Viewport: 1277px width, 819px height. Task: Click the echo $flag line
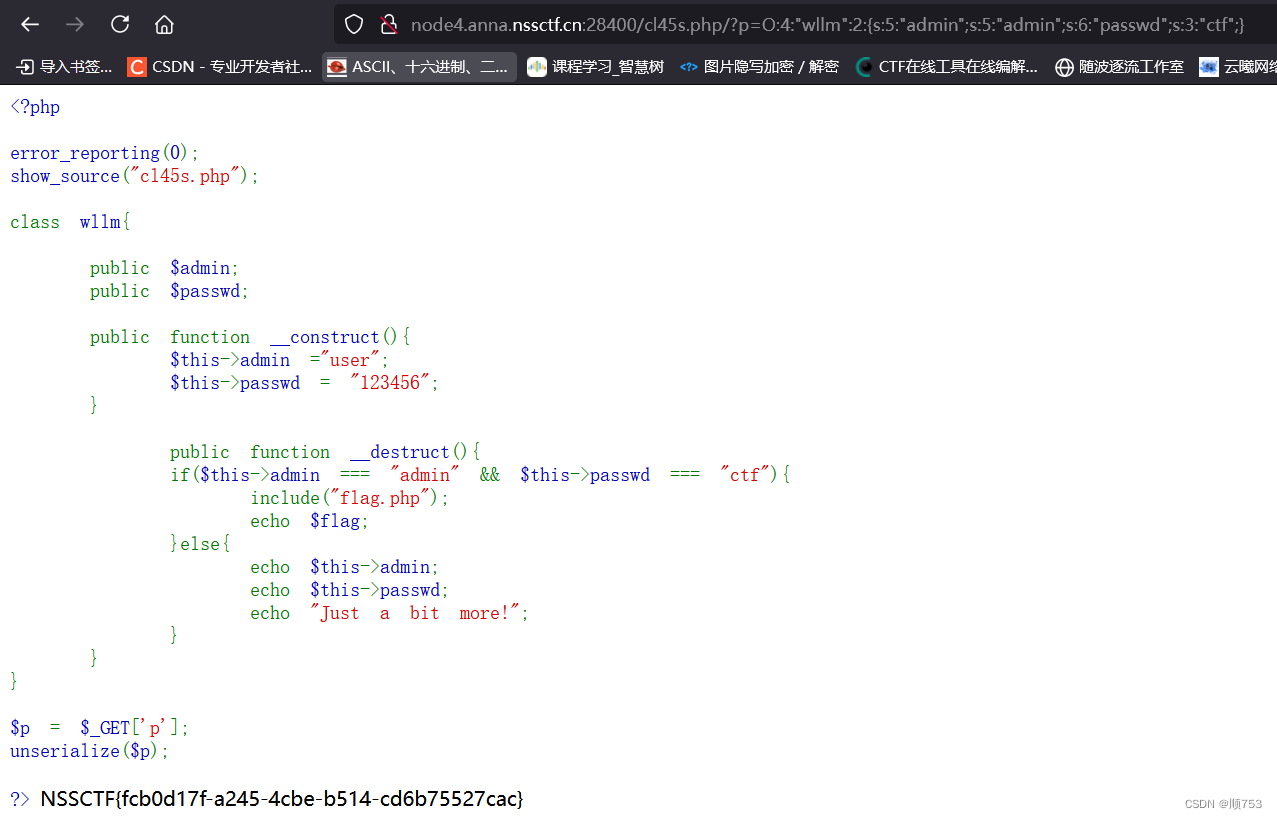pyautogui.click(x=310, y=521)
